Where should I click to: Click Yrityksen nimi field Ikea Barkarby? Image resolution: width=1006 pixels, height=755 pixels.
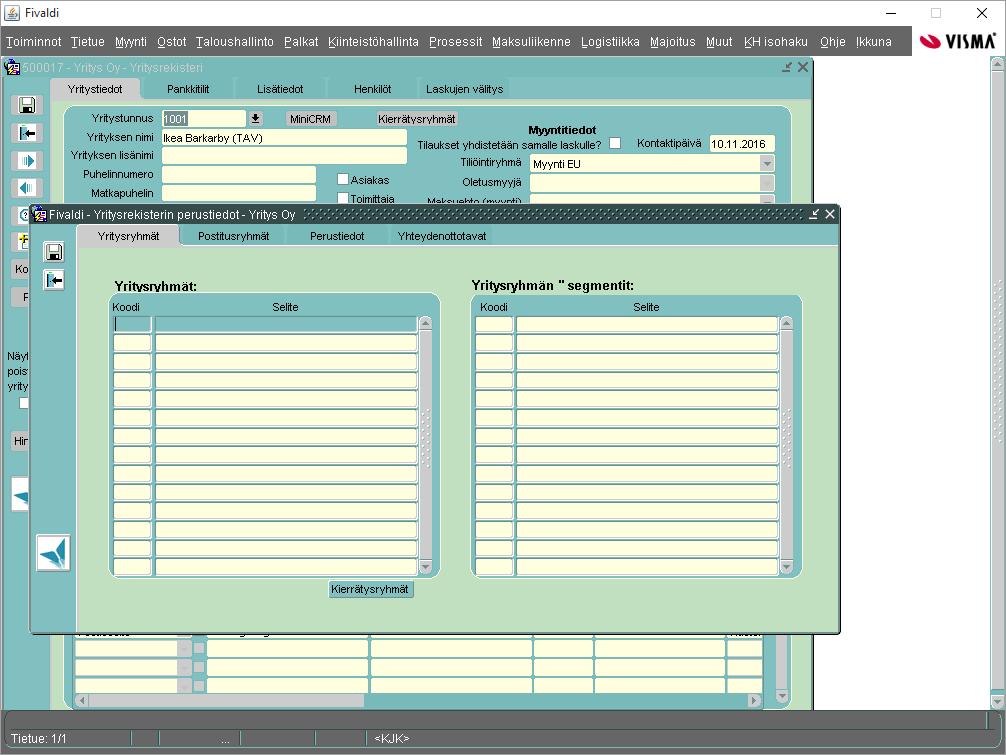coord(284,138)
